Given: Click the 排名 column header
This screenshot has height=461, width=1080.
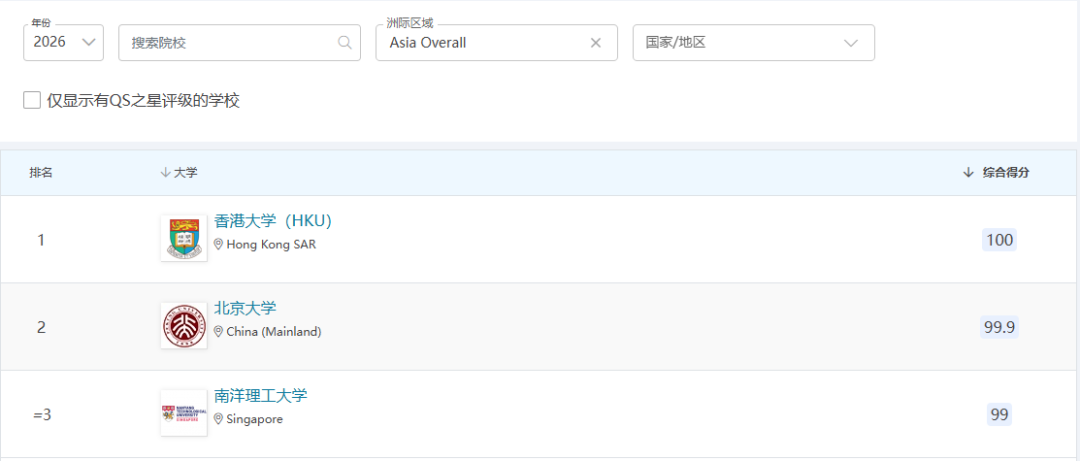Looking at the screenshot, I should pos(41,173).
